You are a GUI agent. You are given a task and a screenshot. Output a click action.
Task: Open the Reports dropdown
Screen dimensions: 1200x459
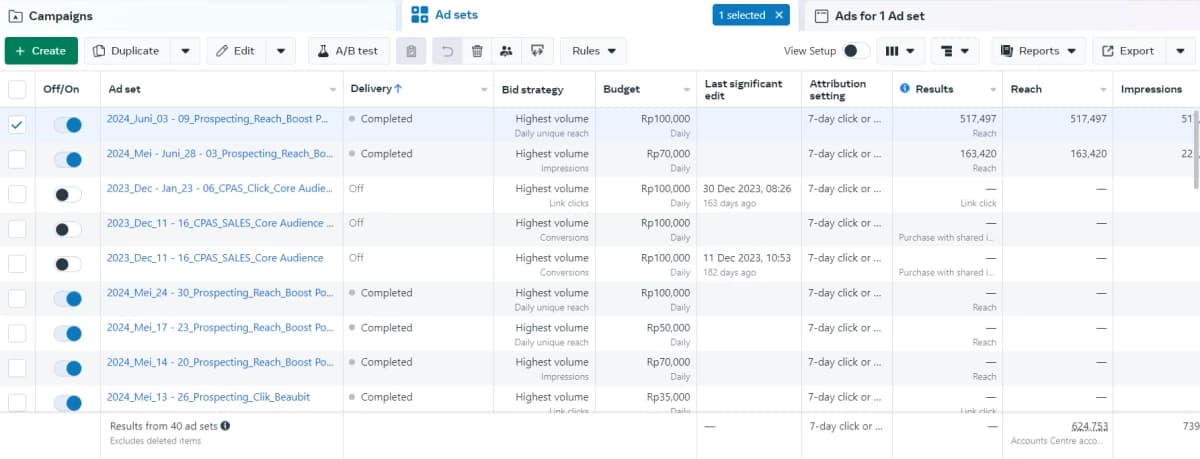click(1038, 51)
